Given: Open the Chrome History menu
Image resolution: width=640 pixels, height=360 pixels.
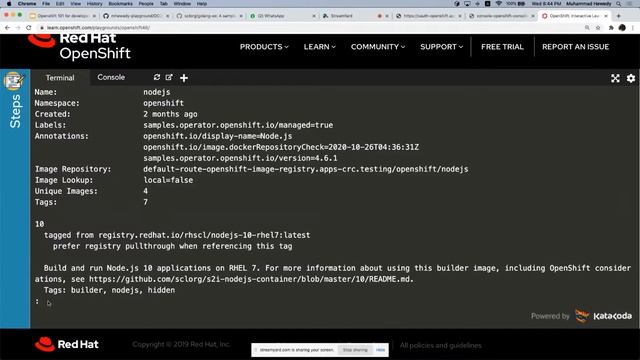Looking at the screenshot, I should [94, 4].
